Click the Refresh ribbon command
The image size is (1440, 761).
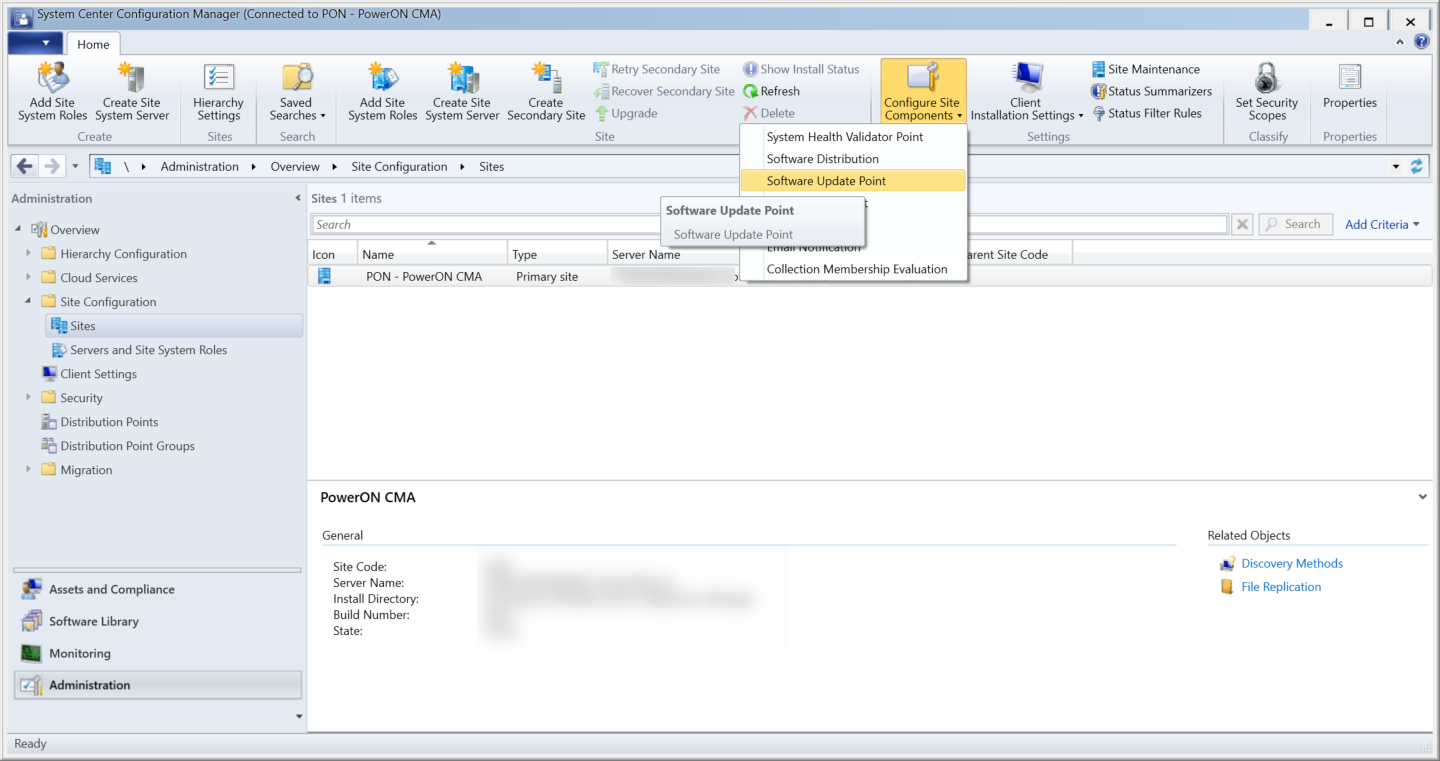[771, 91]
